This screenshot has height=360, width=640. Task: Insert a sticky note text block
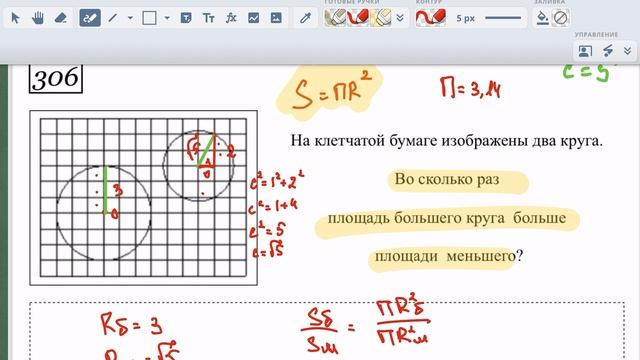coord(186,18)
